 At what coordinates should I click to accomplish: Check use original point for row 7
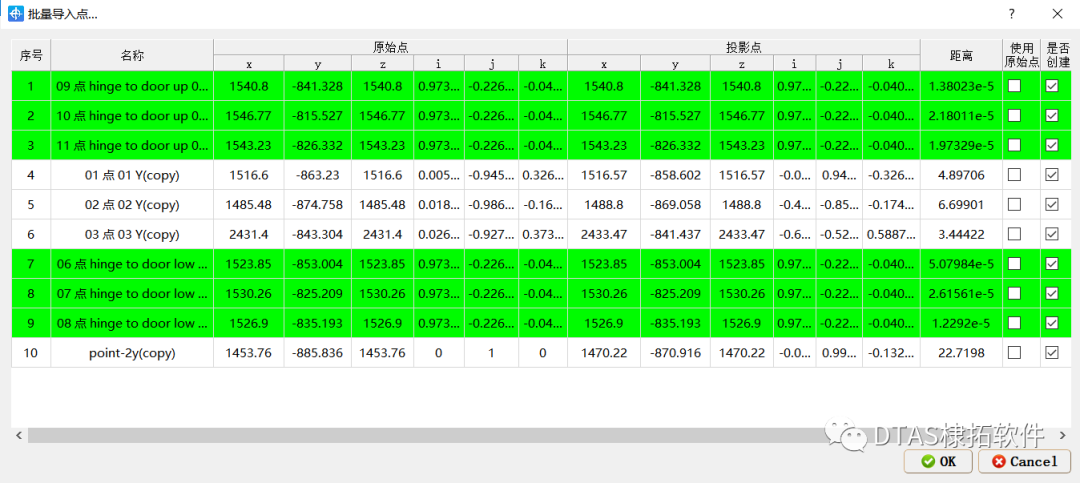click(x=1014, y=264)
